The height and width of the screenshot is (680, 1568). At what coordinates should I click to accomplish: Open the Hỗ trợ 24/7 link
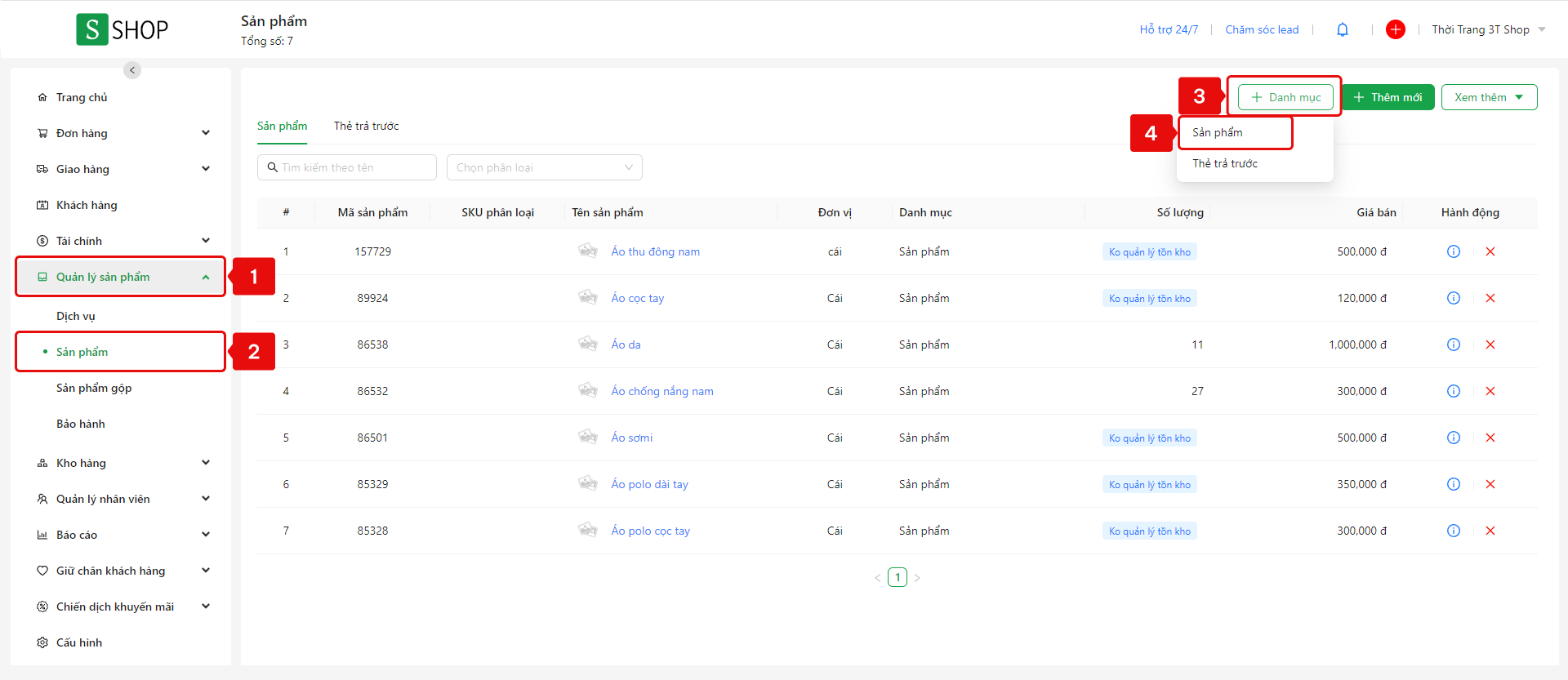[1169, 30]
